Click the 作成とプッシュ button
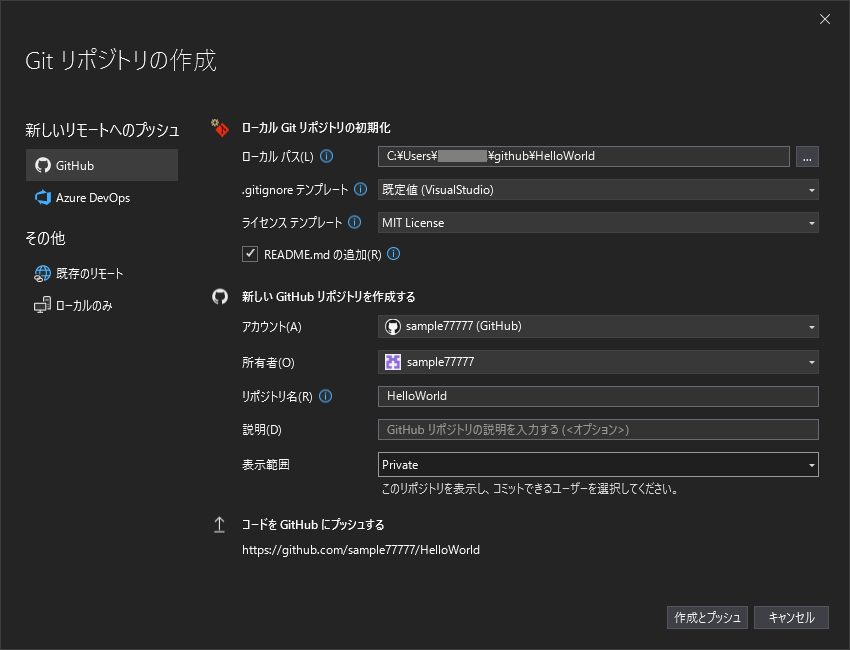This screenshot has height=650, width=850. pyautogui.click(x=707, y=617)
